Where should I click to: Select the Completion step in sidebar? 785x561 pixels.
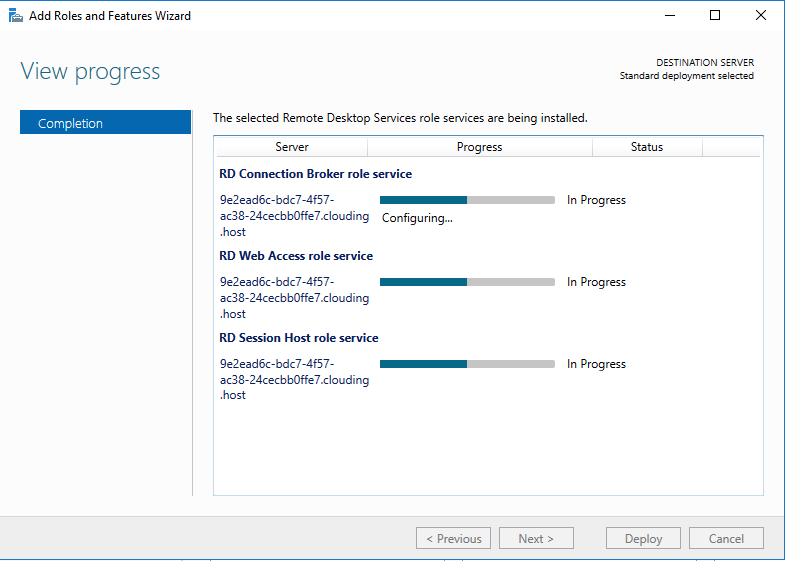[105, 123]
